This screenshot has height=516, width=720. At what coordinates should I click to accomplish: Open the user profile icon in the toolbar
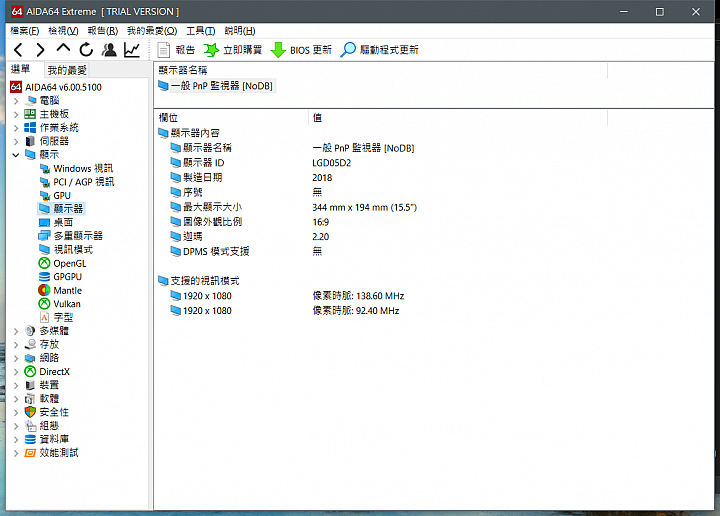(x=109, y=50)
